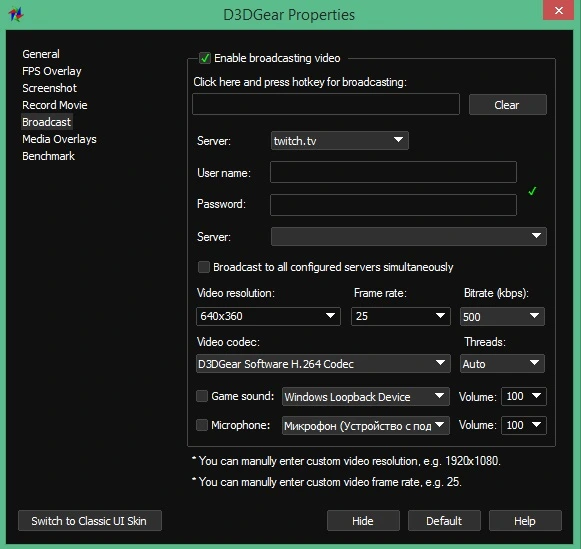Viewport: 581px width, 549px height.
Task: Uncheck Enable broadcasting video
Action: (x=205, y=58)
